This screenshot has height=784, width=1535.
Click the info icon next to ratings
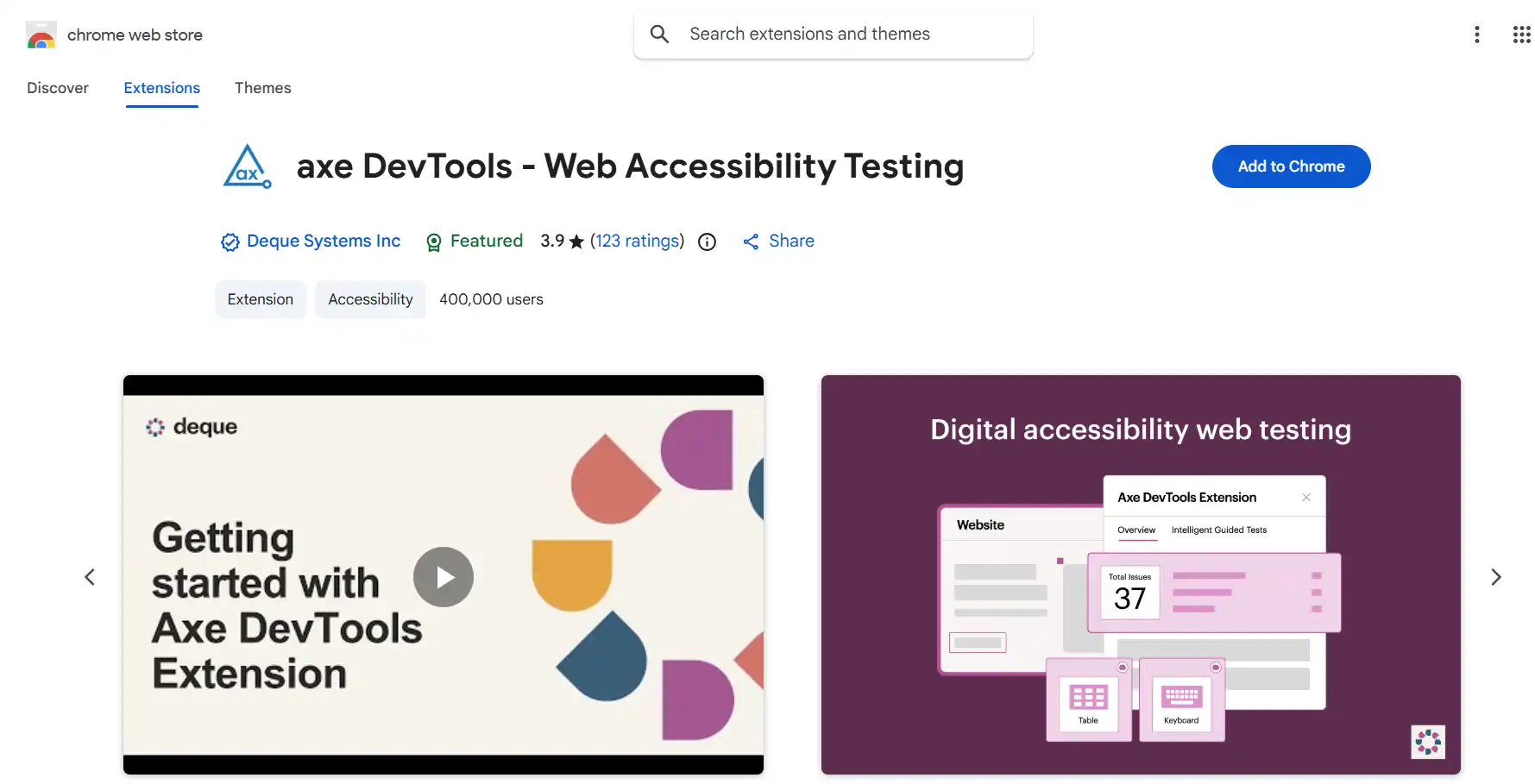[x=707, y=241]
